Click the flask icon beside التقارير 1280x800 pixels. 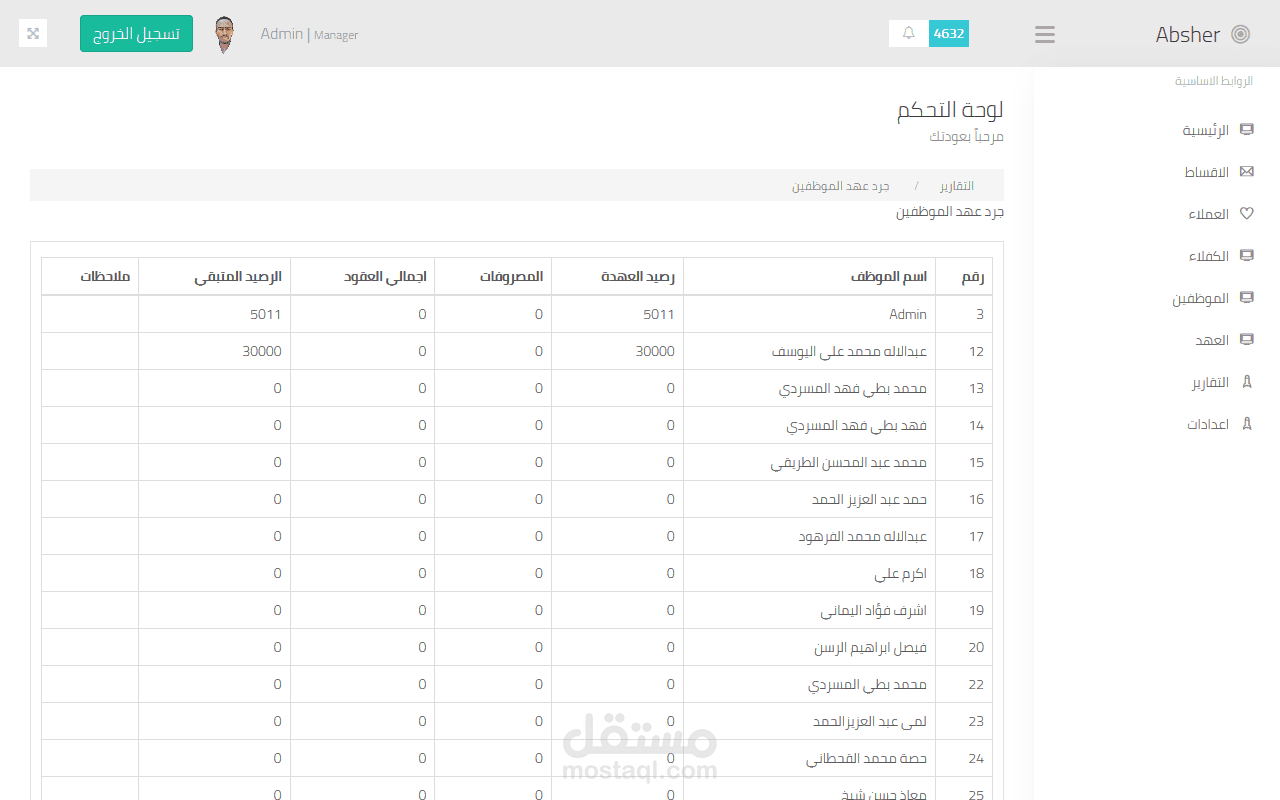[x=1247, y=381]
